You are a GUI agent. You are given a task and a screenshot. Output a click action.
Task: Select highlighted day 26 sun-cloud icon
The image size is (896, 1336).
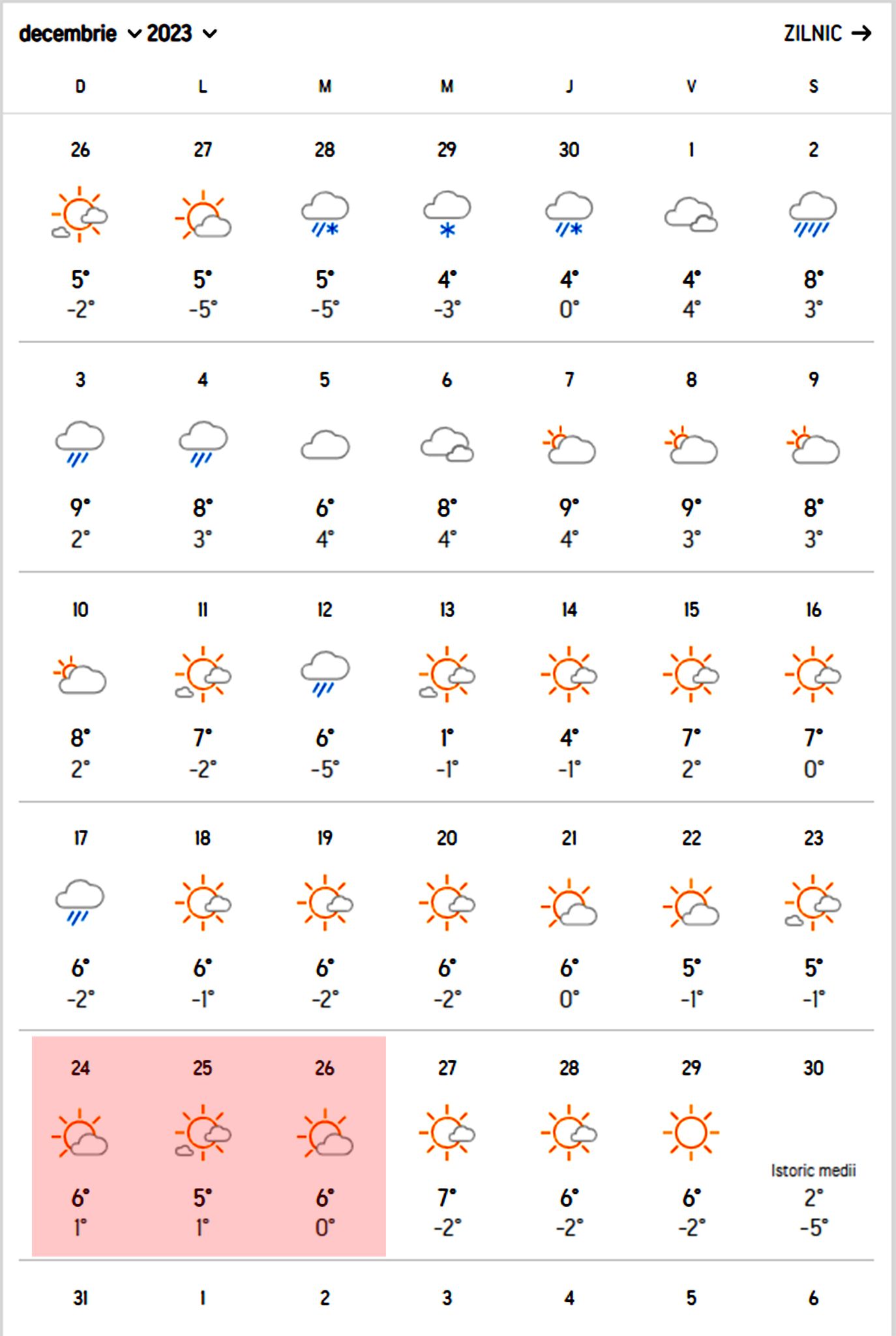pos(325,1134)
